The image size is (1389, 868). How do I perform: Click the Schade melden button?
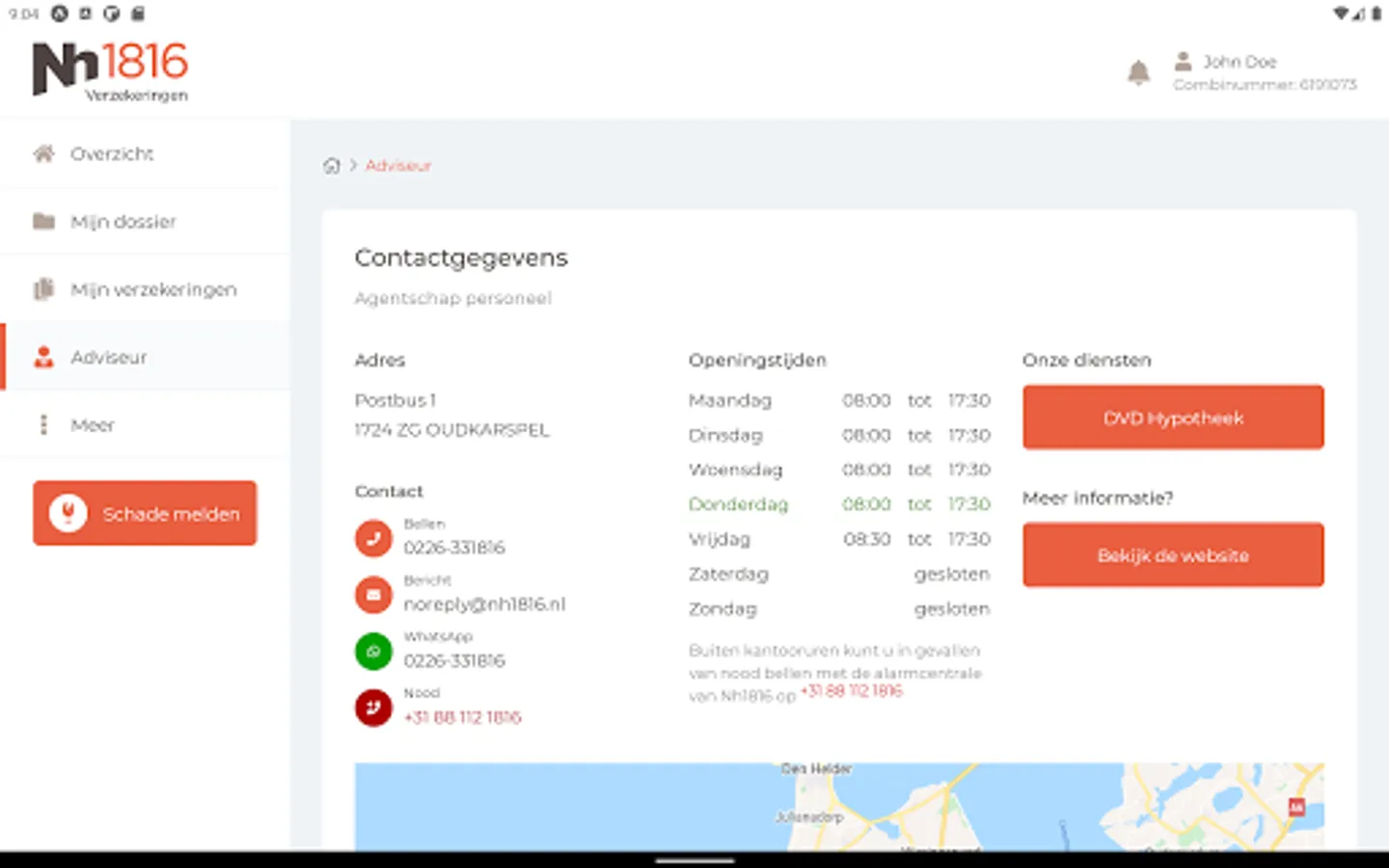pos(145,513)
